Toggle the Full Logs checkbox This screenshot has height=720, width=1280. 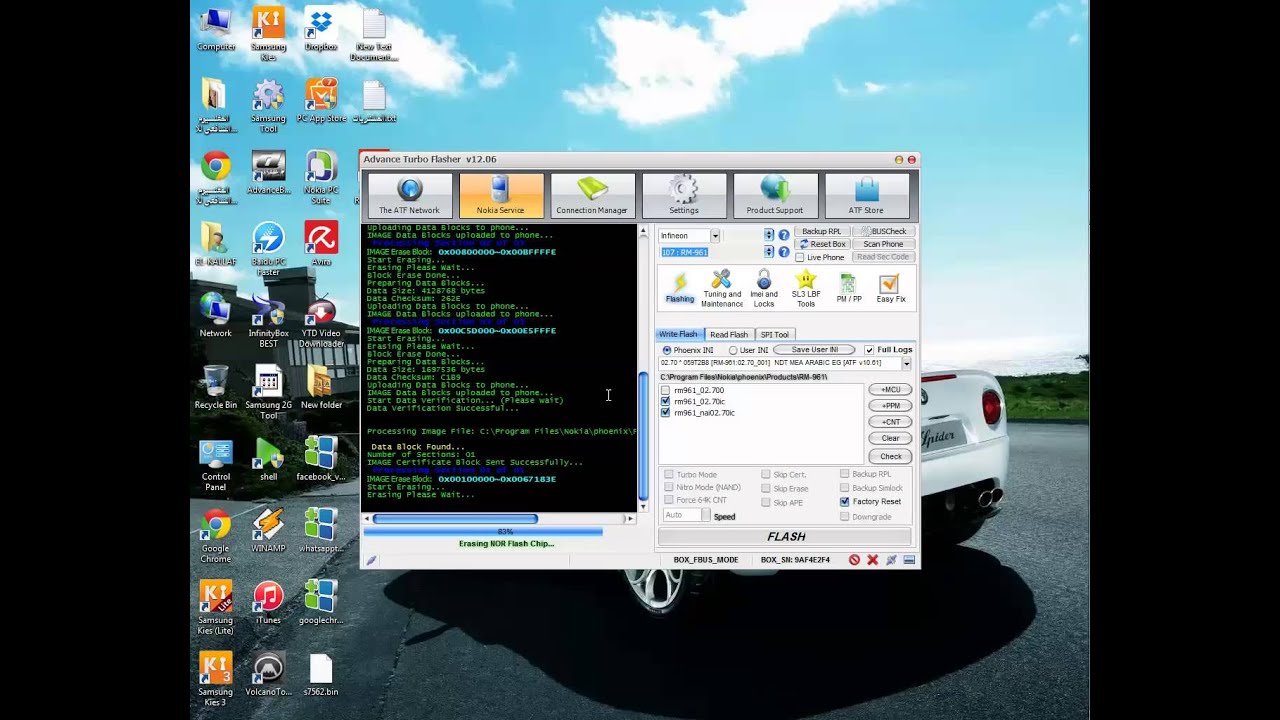click(869, 350)
